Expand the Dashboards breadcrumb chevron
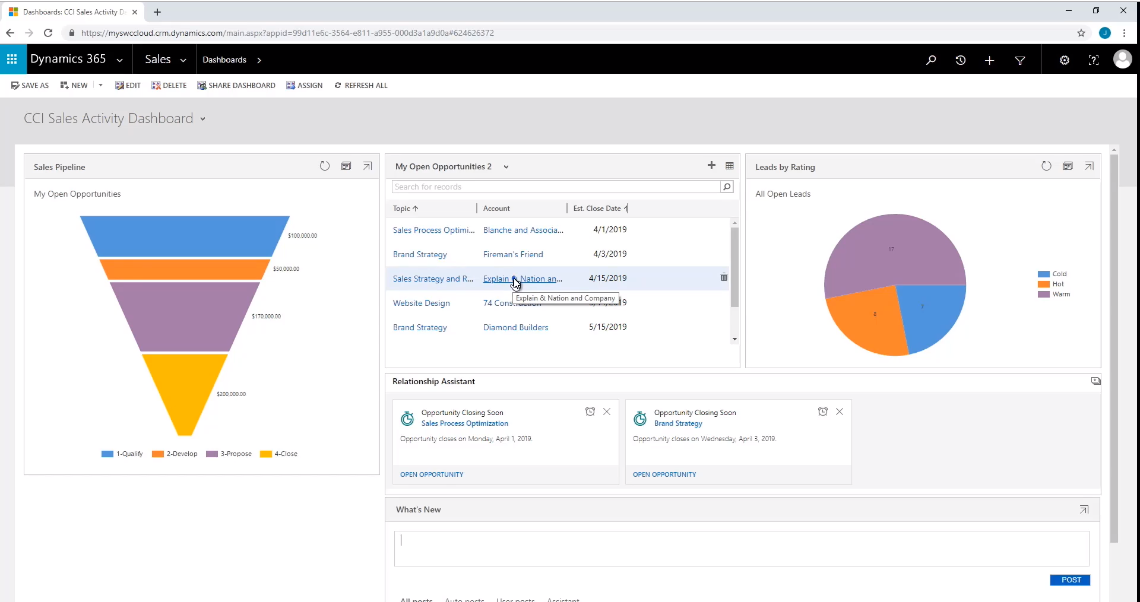This screenshot has width=1140, height=602. coord(259,60)
